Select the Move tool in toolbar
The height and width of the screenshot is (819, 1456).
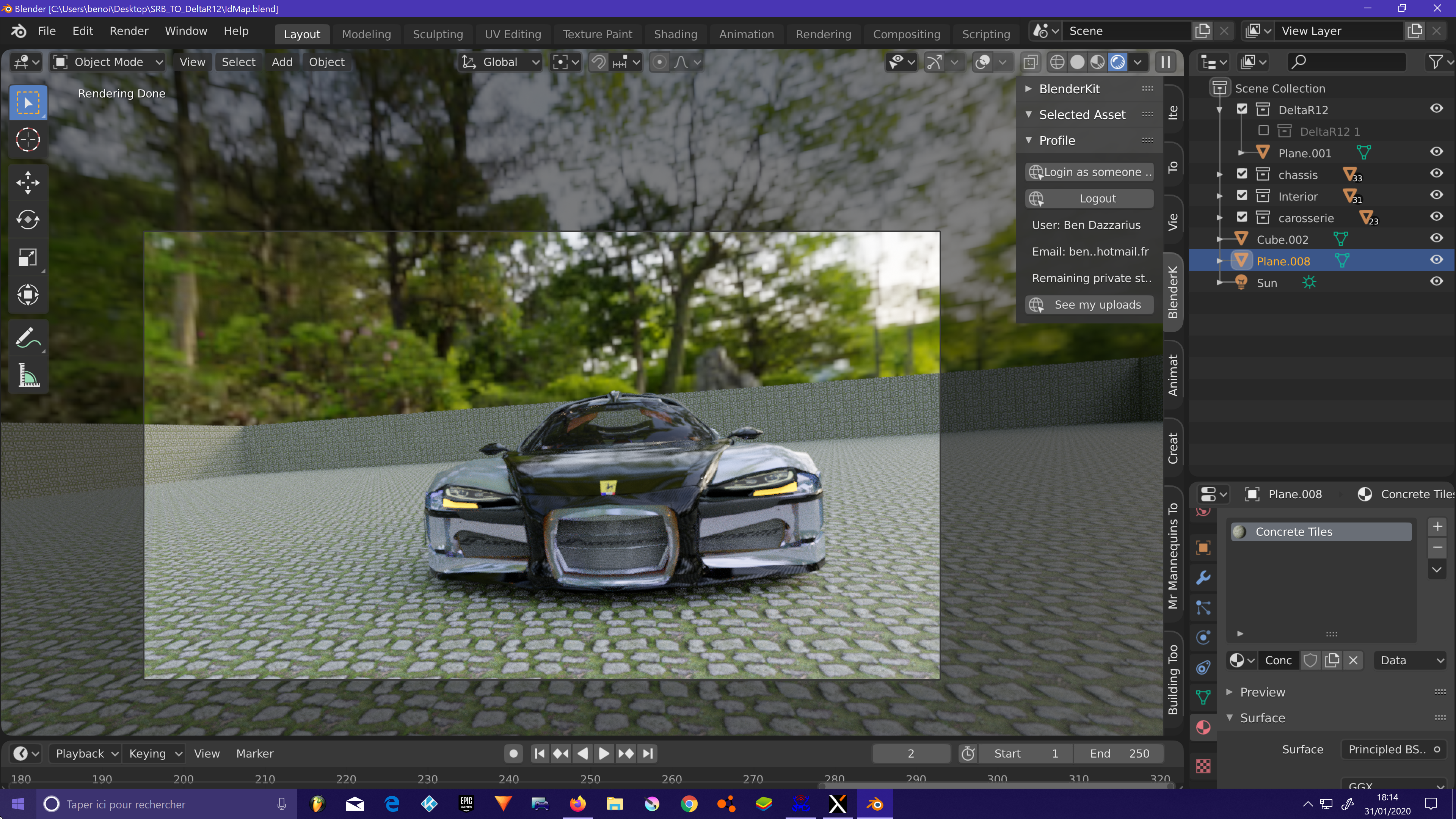pyautogui.click(x=28, y=182)
